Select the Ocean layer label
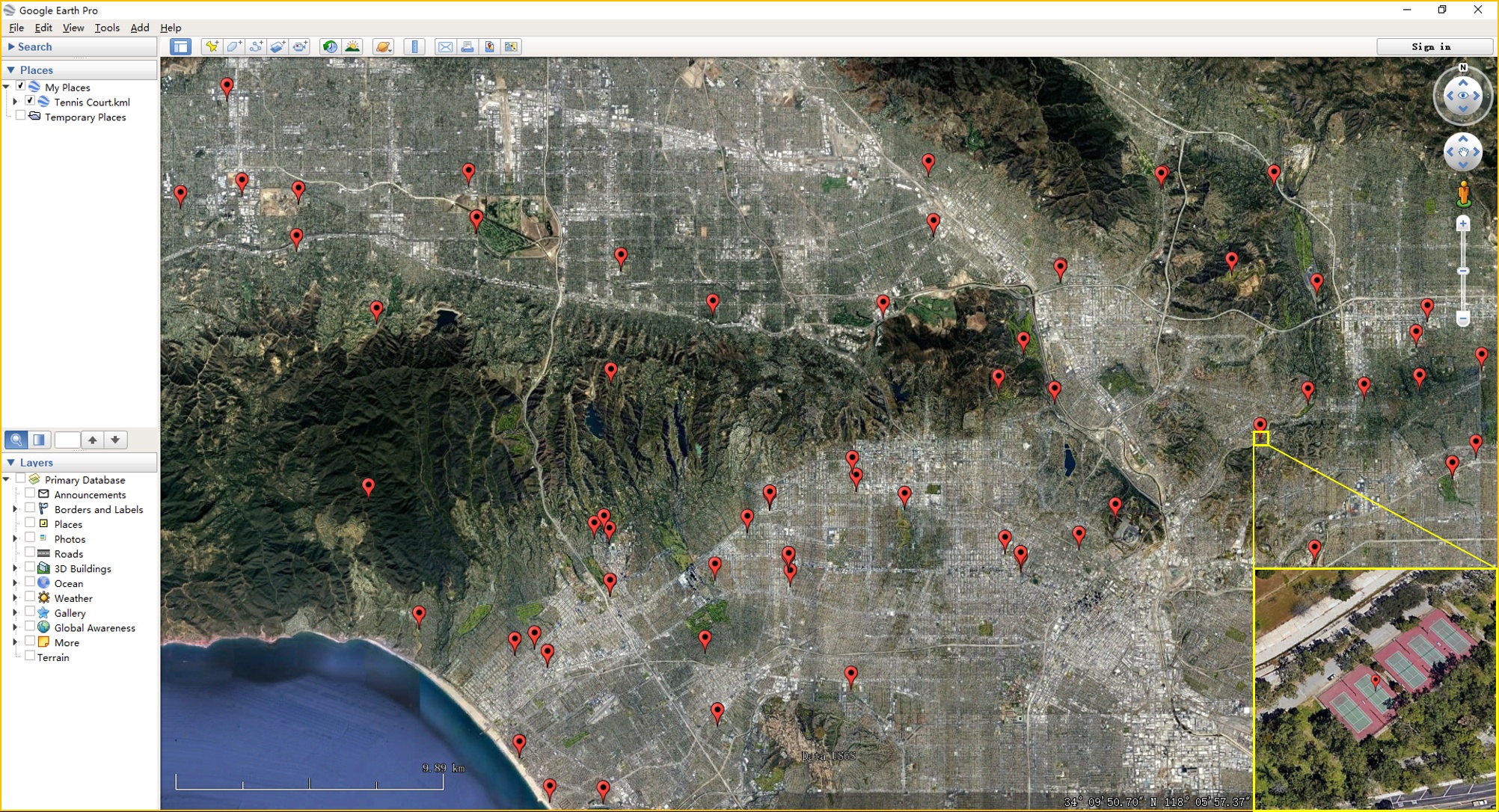1499x812 pixels. point(69,583)
